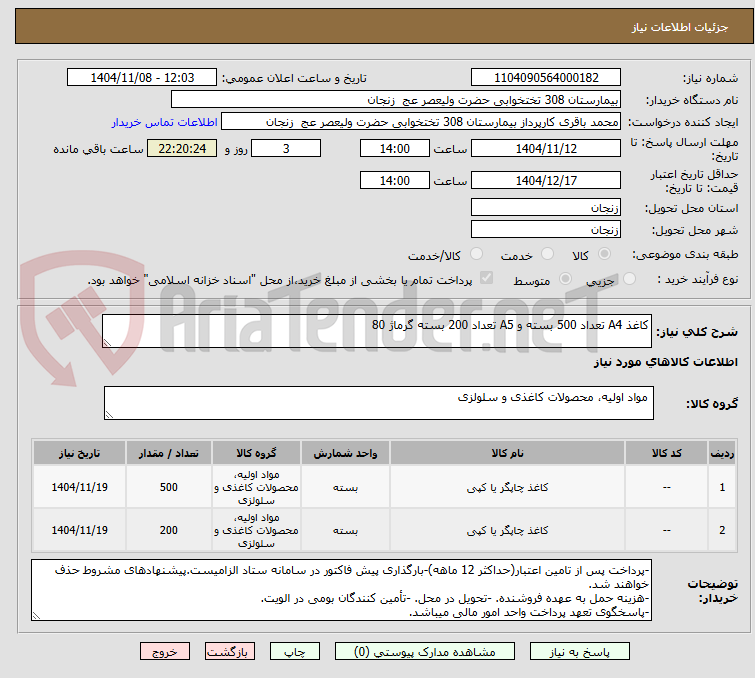Click the remaining time 22:20:24 field
The height and width of the screenshot is (678, 755).
182,148
